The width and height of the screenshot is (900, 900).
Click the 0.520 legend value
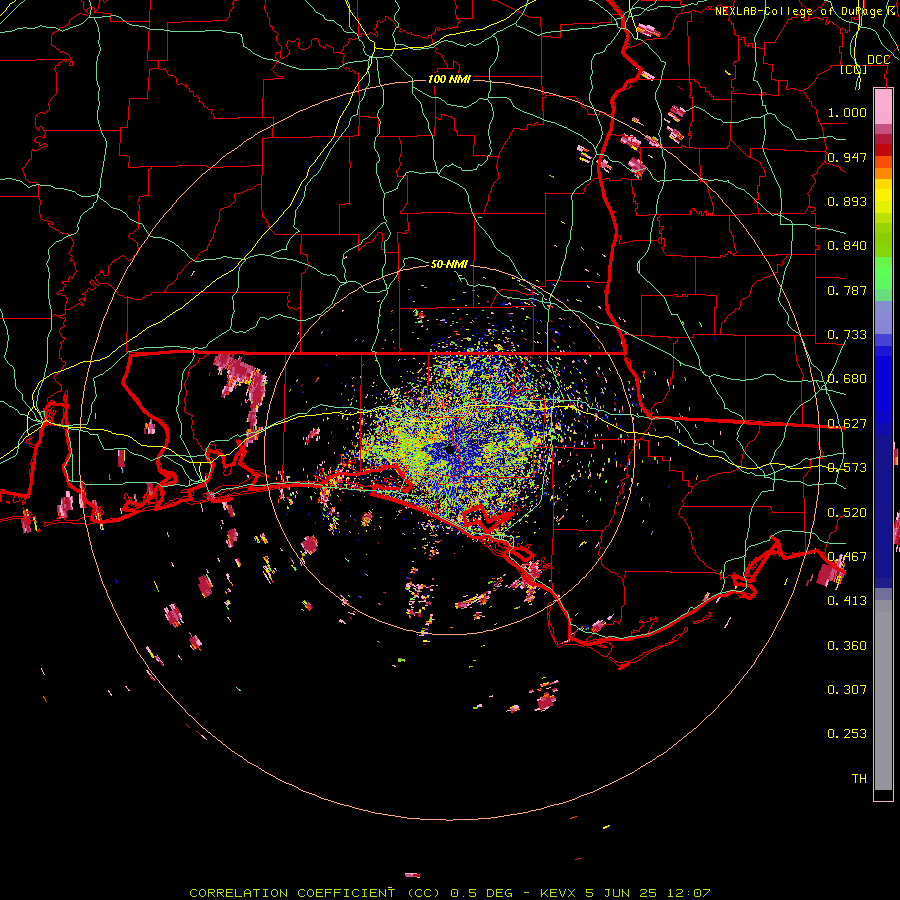(847, 513)
